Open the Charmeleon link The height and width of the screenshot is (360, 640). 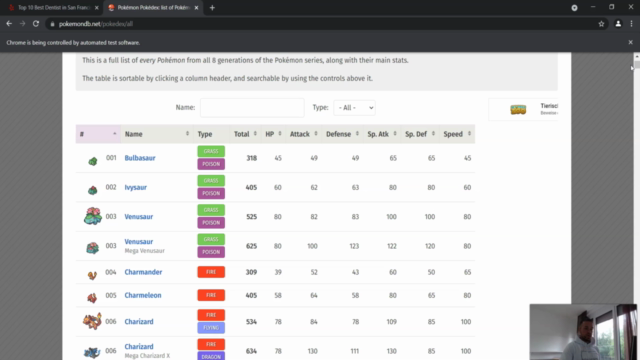coord(143,295)
